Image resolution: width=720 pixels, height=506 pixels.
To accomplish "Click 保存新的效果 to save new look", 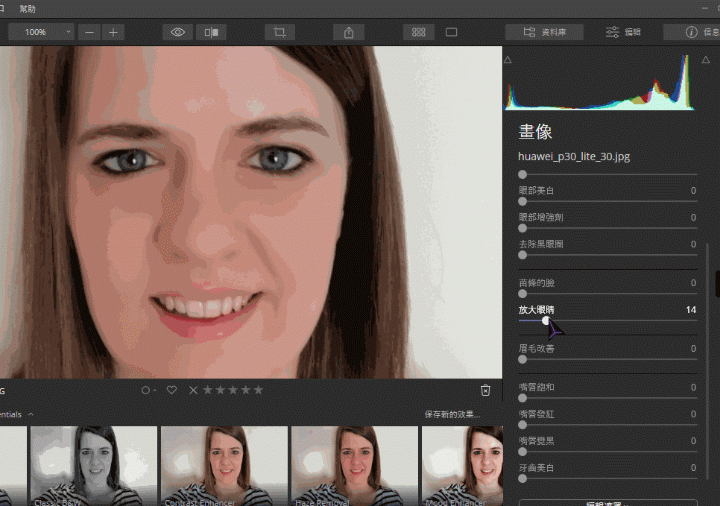I will 452,414.
